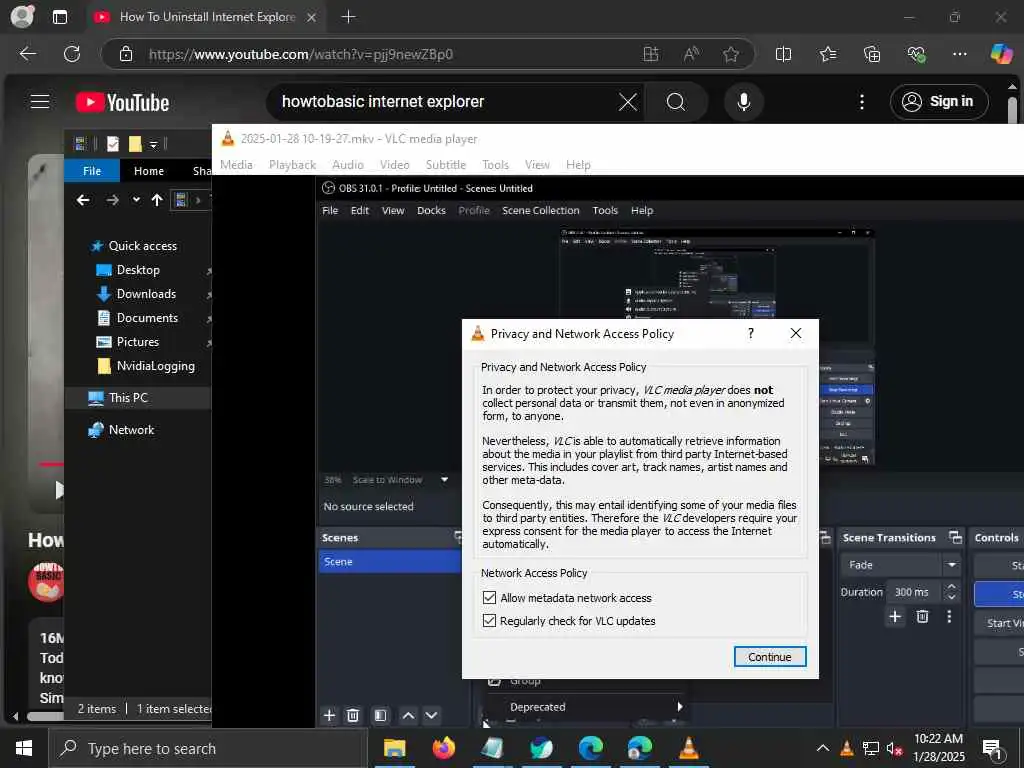Open Customize Quick Access Toolbar dropdown

click(x=153, y=144)
